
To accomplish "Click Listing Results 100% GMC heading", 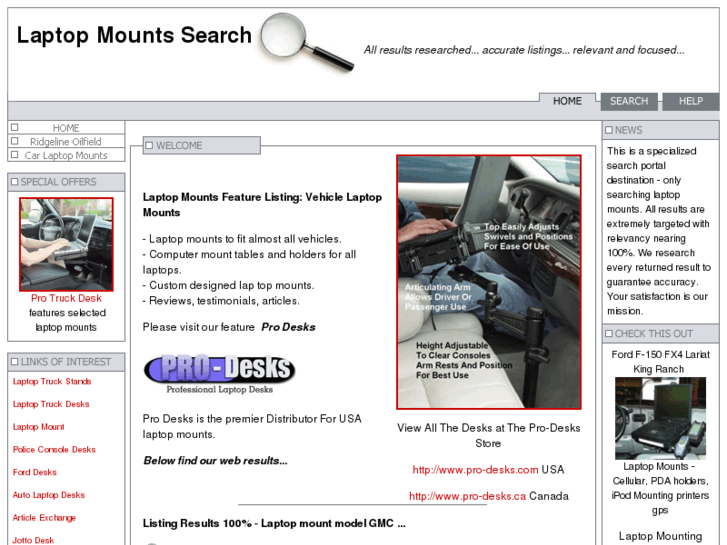I will coord(274,523).
